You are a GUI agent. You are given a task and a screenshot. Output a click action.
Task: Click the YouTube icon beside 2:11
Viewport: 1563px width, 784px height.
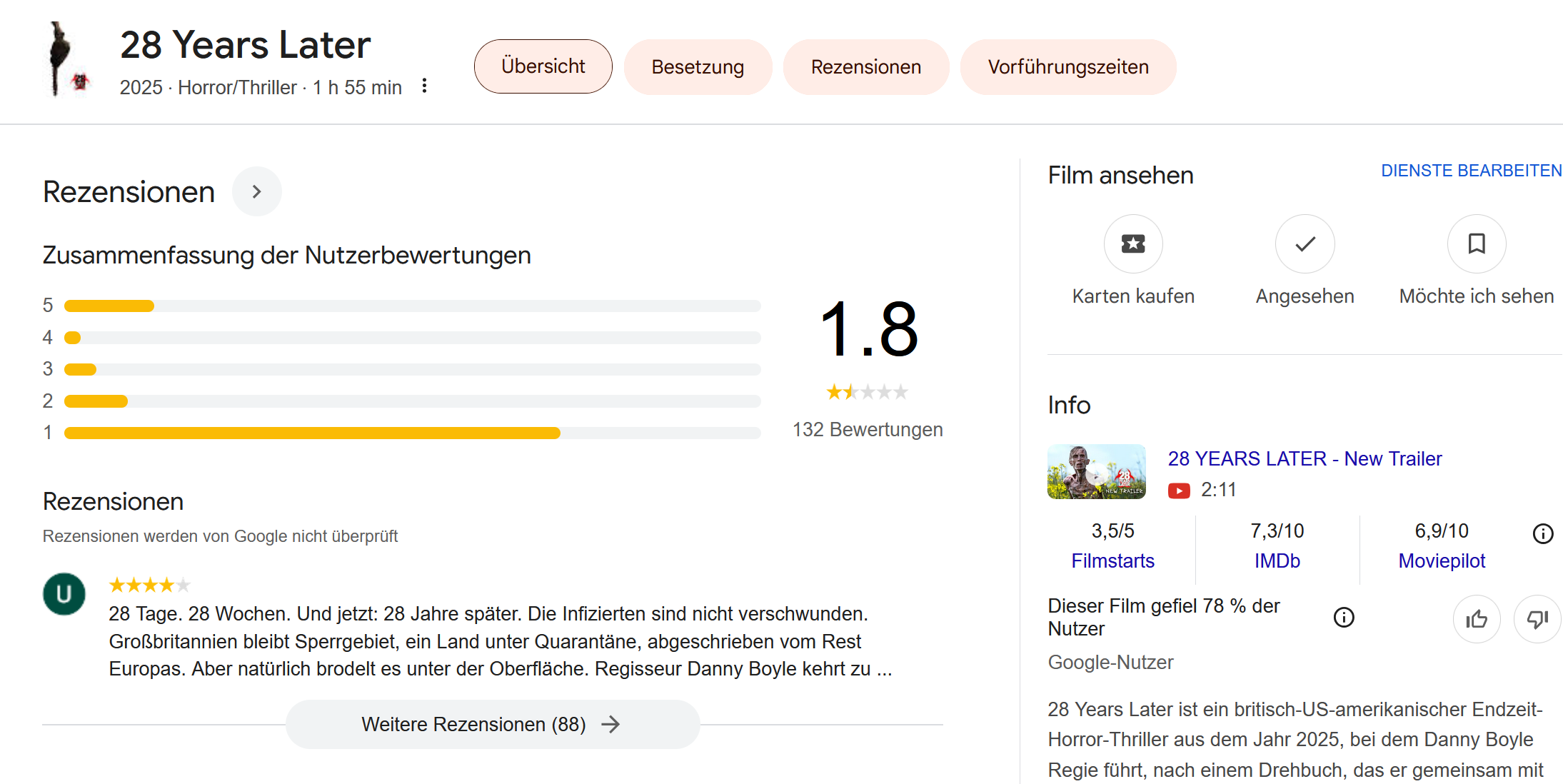(1179, 491)
